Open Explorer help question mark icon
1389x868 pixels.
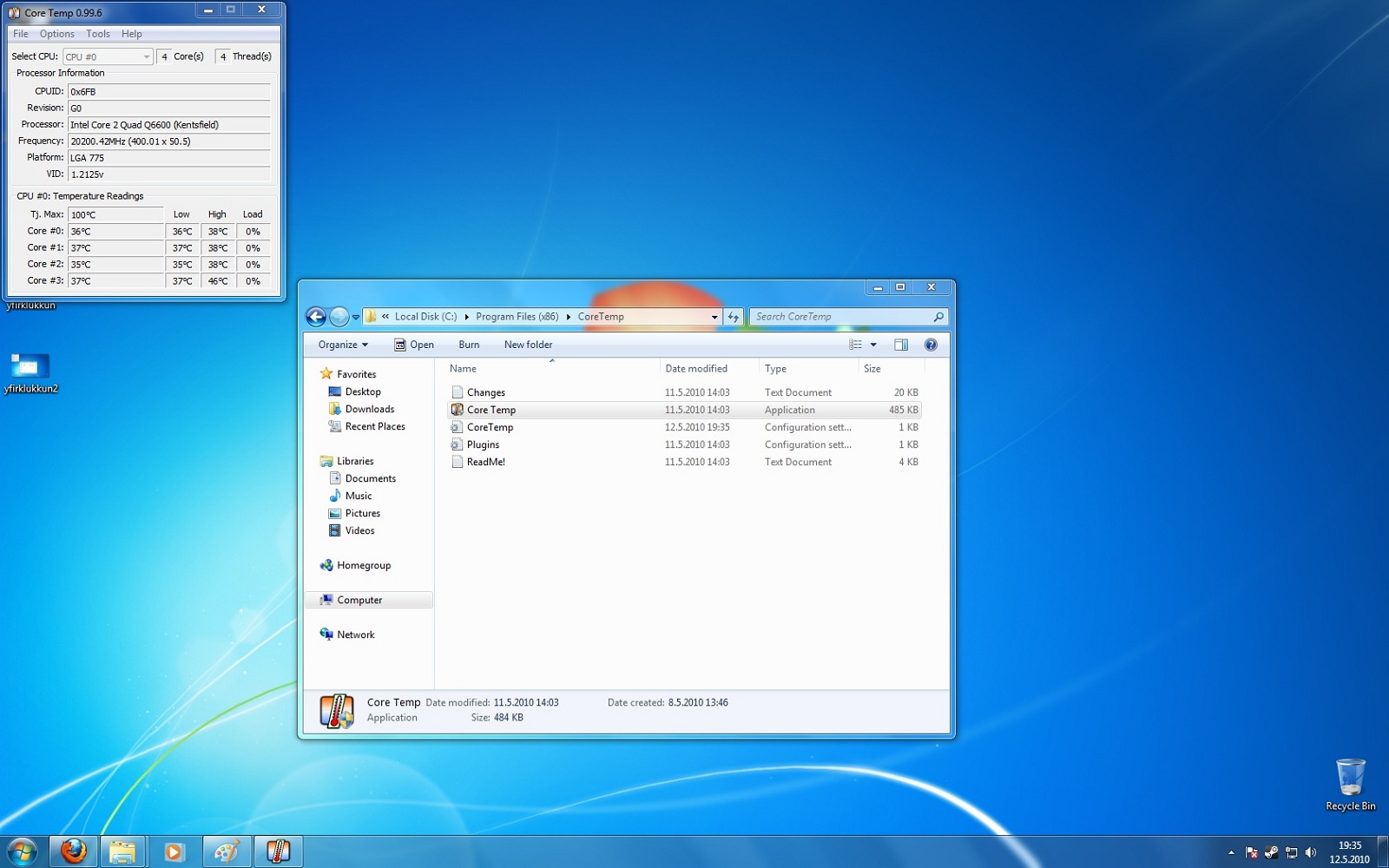tap(931, 345)
